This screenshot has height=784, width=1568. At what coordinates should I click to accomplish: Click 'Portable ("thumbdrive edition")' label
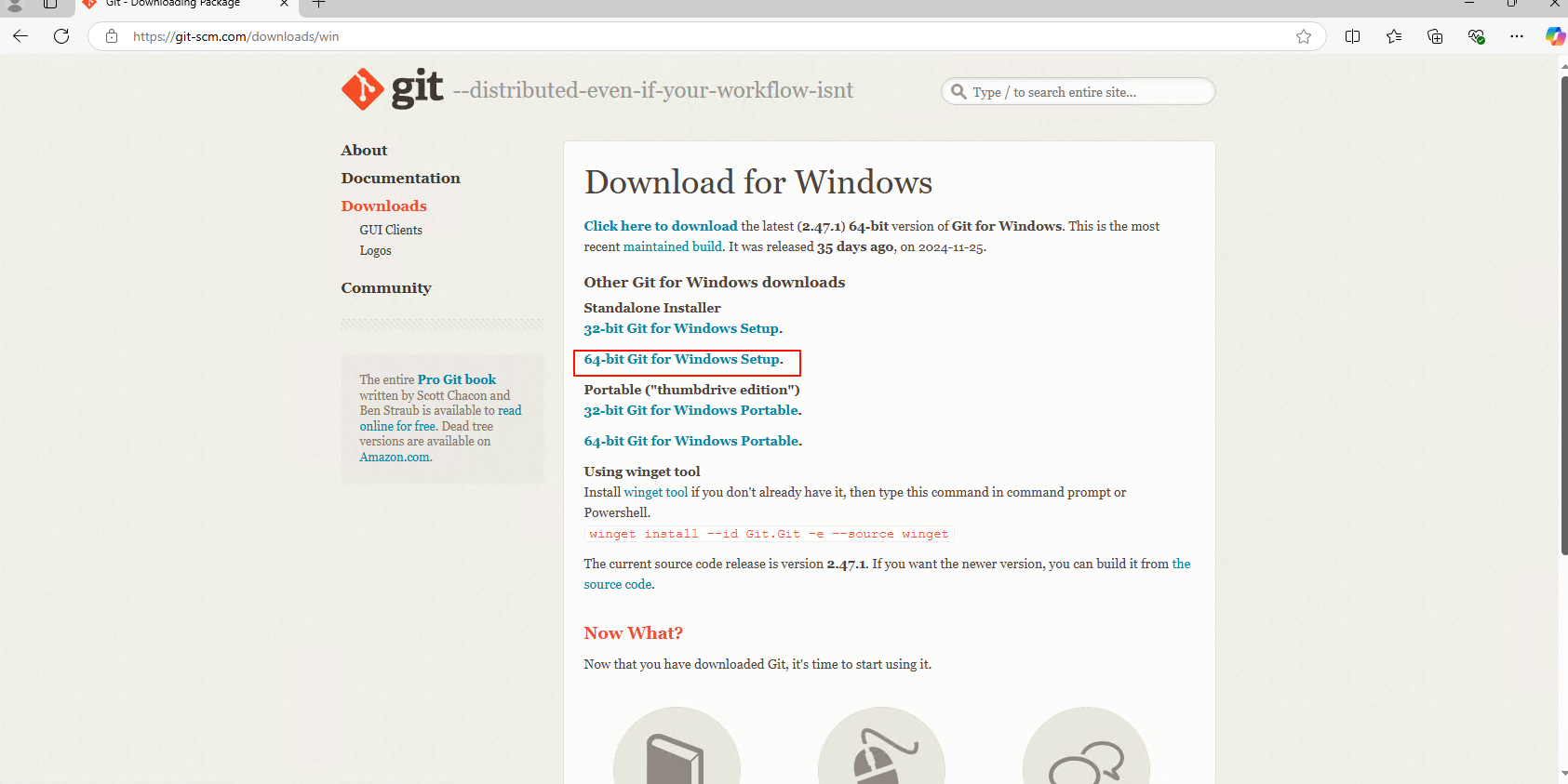tap(691, 390)
